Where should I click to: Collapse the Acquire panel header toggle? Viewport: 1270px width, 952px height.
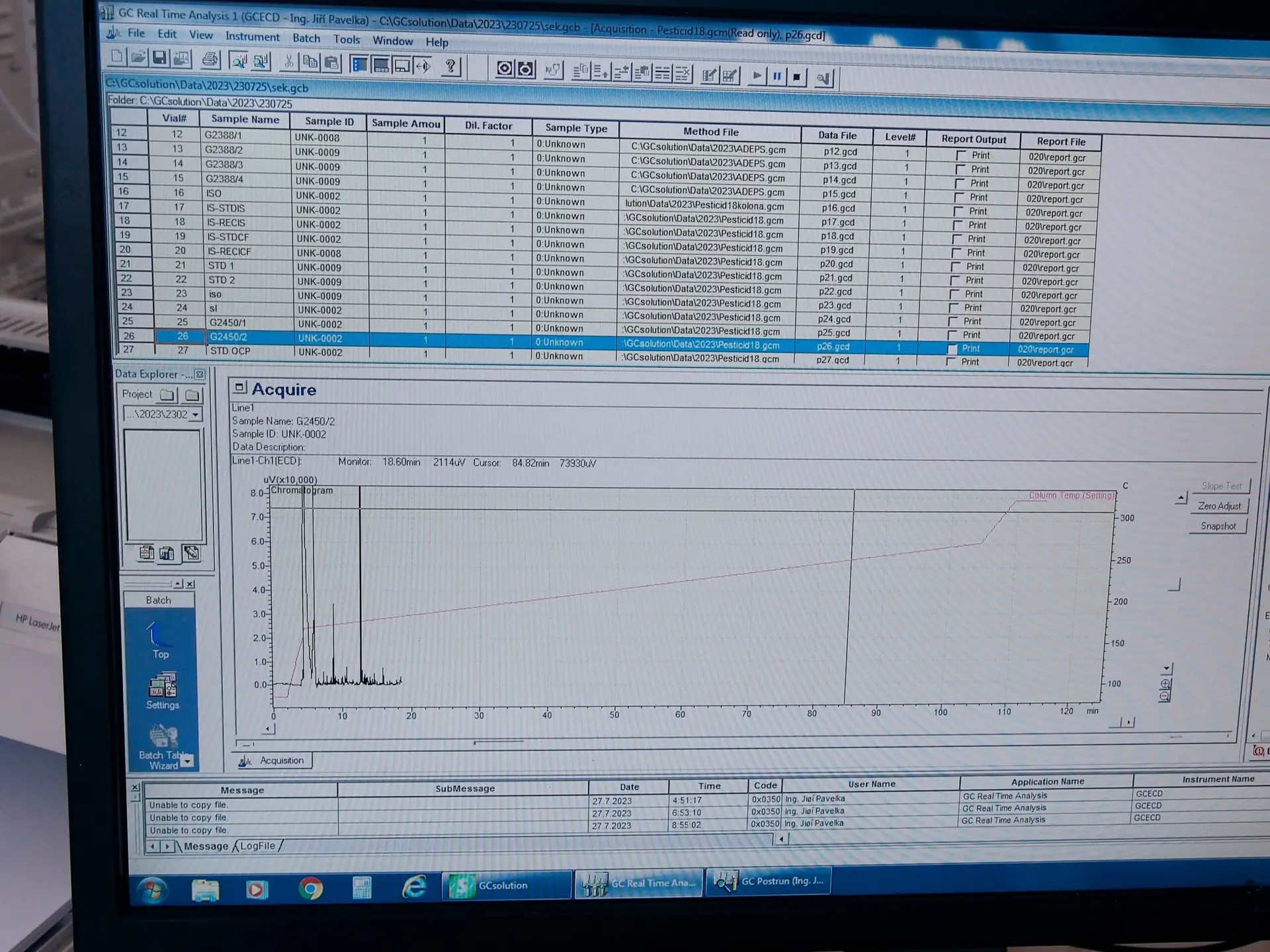click(x=240, y=388)
